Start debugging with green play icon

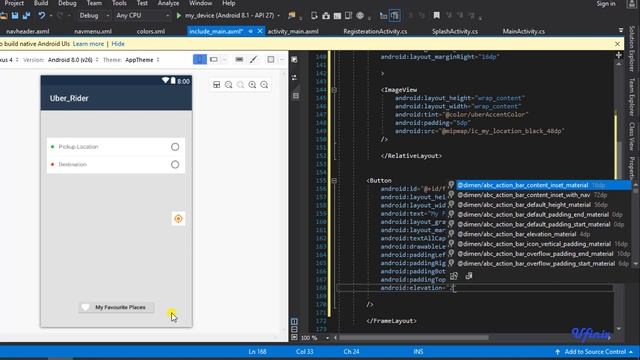tap(178, 16)
